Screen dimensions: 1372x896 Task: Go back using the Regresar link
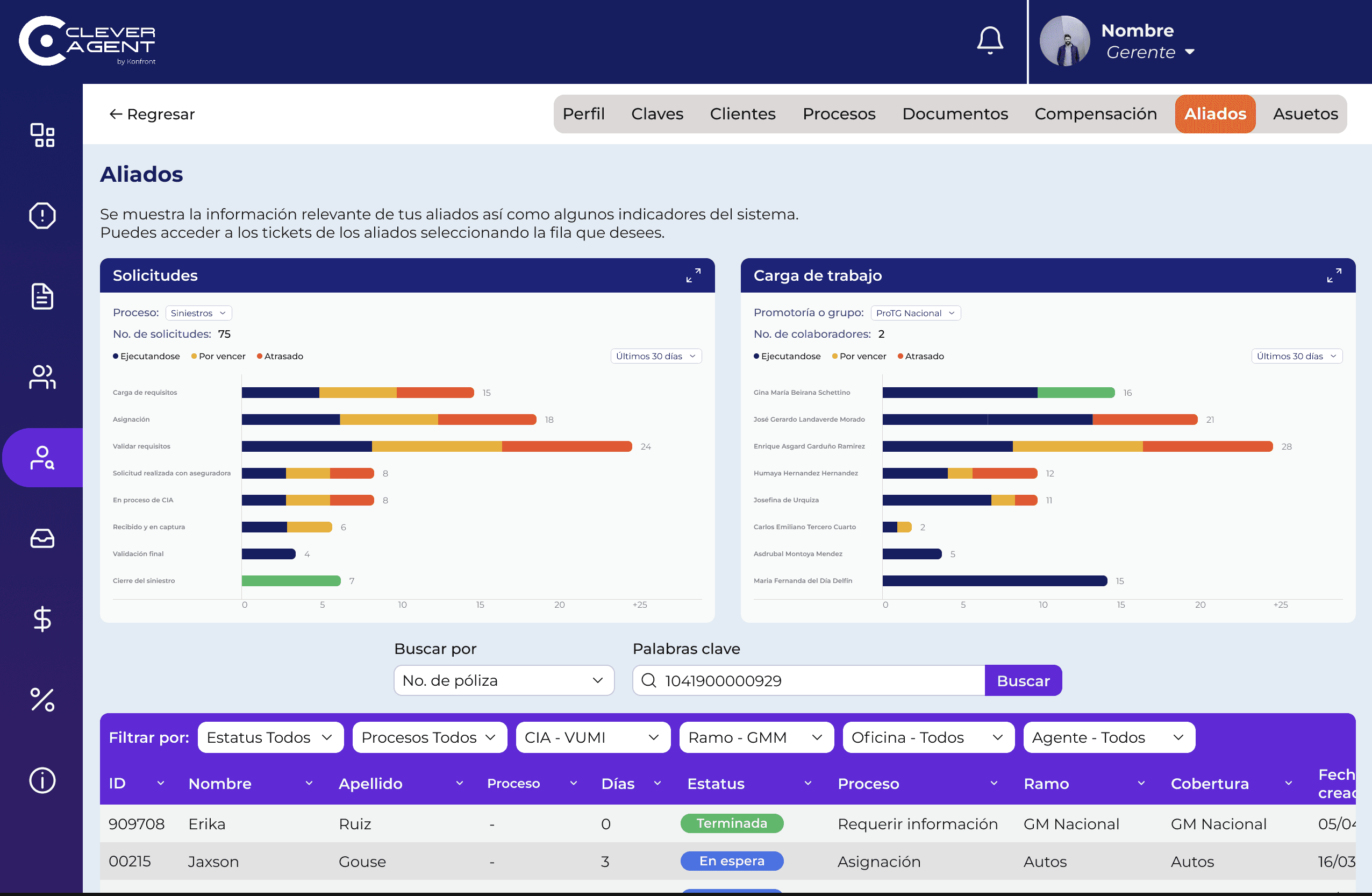tap(152, 114)
